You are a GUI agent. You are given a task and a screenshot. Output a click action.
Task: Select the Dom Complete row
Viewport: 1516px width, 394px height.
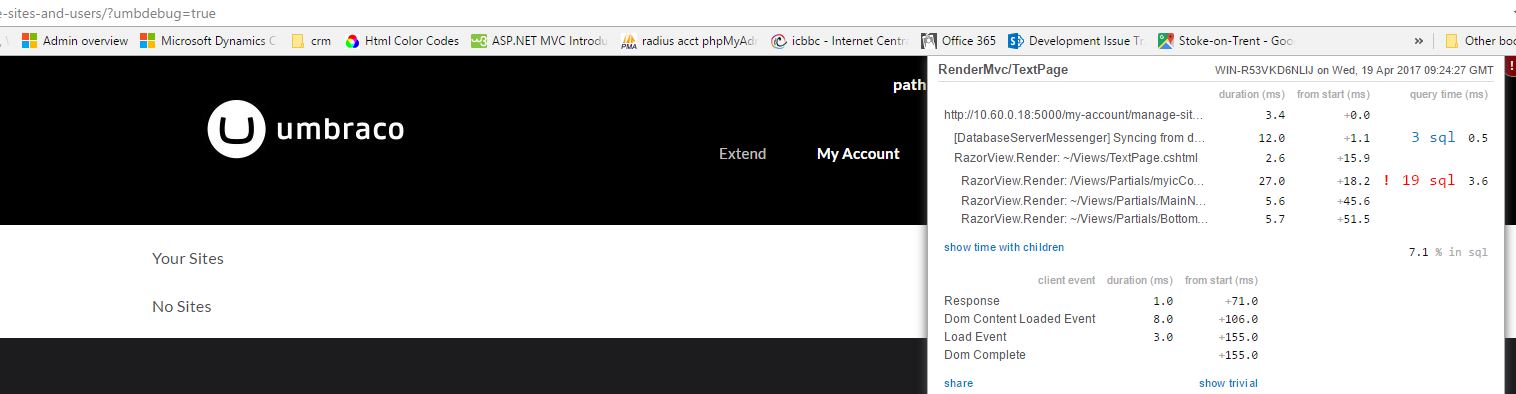[x=1101, y=355]
